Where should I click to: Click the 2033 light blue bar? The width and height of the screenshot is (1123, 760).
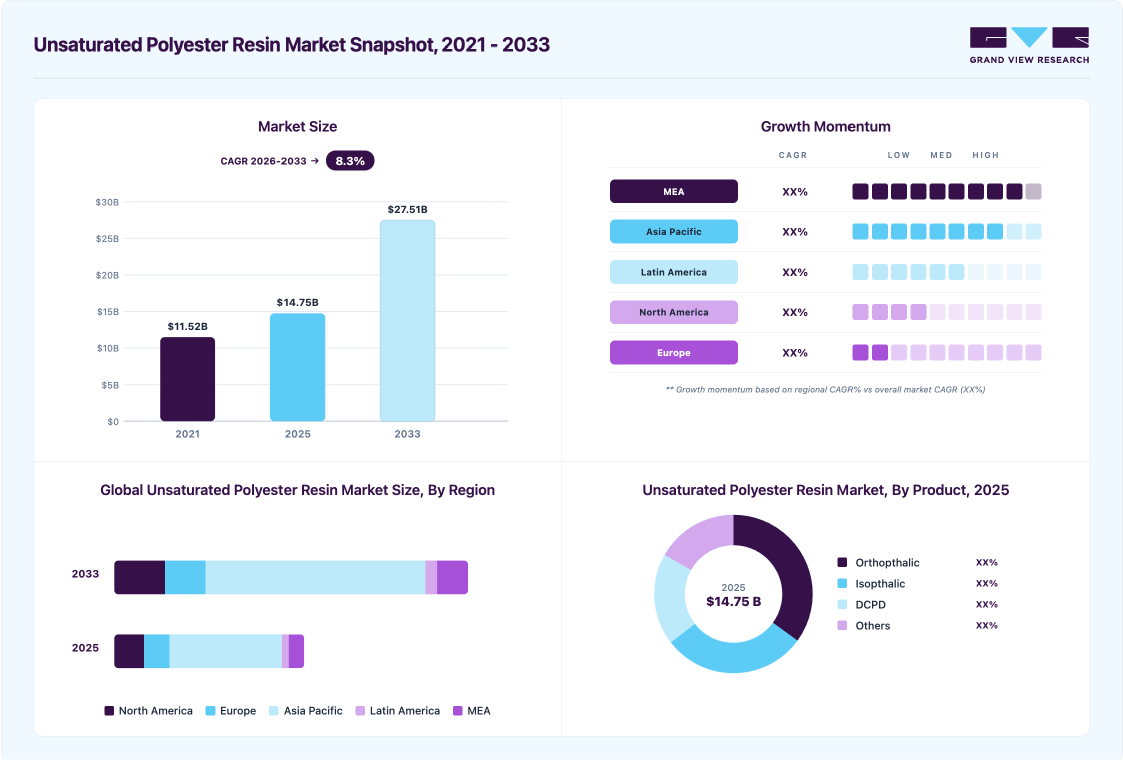[408, 320]
